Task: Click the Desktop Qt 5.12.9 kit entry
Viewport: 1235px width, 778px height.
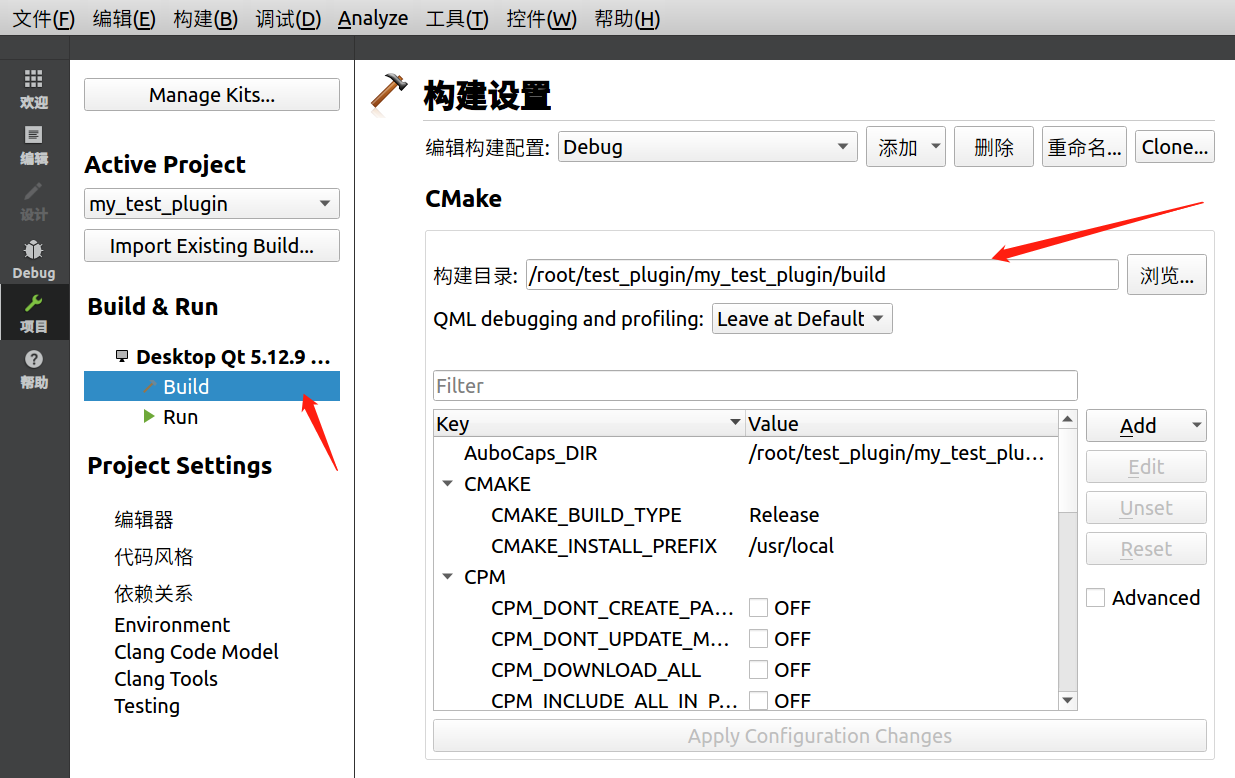Action: pyautogui.click(x=224, y=357)
